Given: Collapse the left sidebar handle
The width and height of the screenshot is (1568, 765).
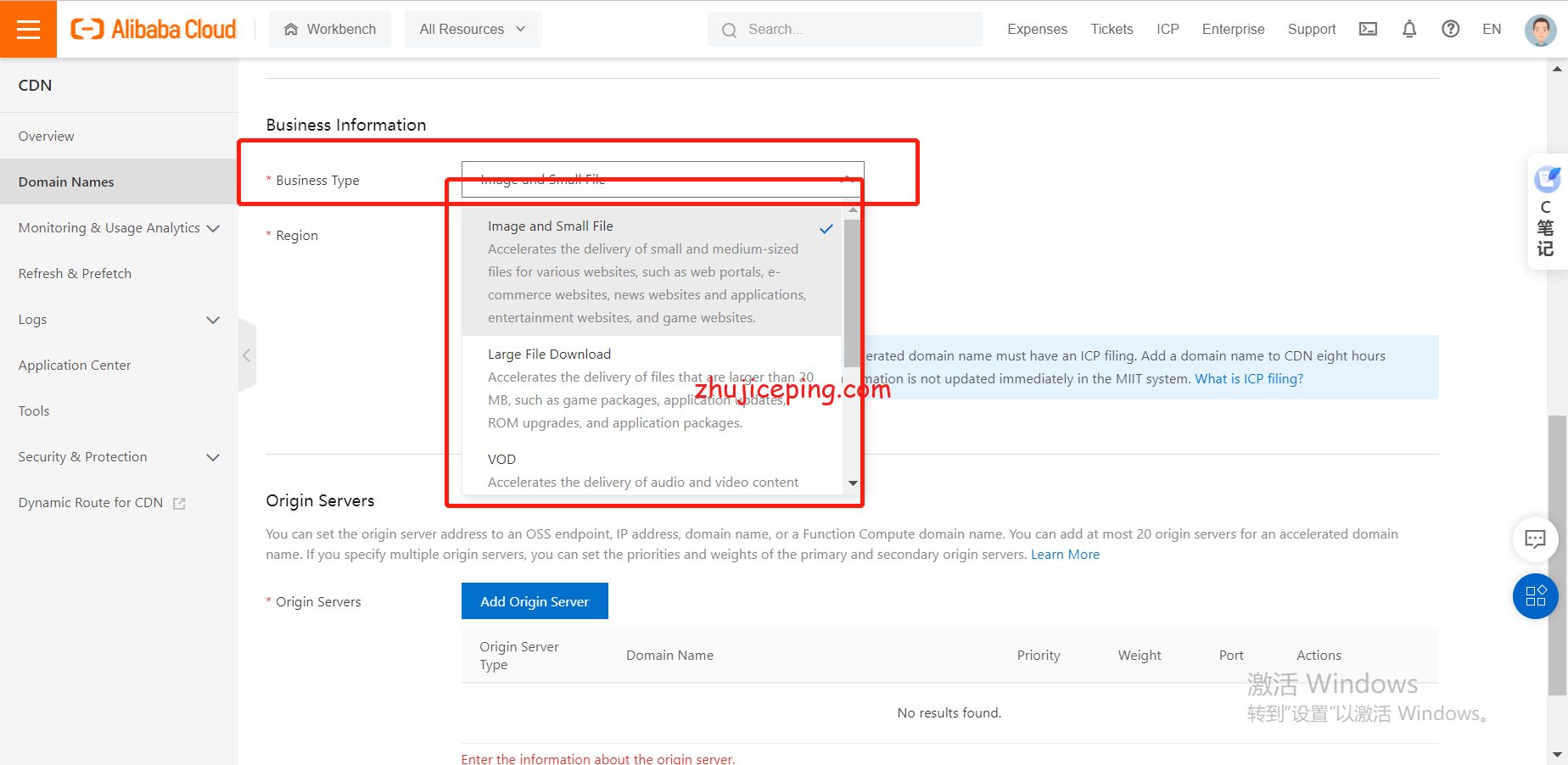Looking at the screenshot, I should tap(247, 355).
